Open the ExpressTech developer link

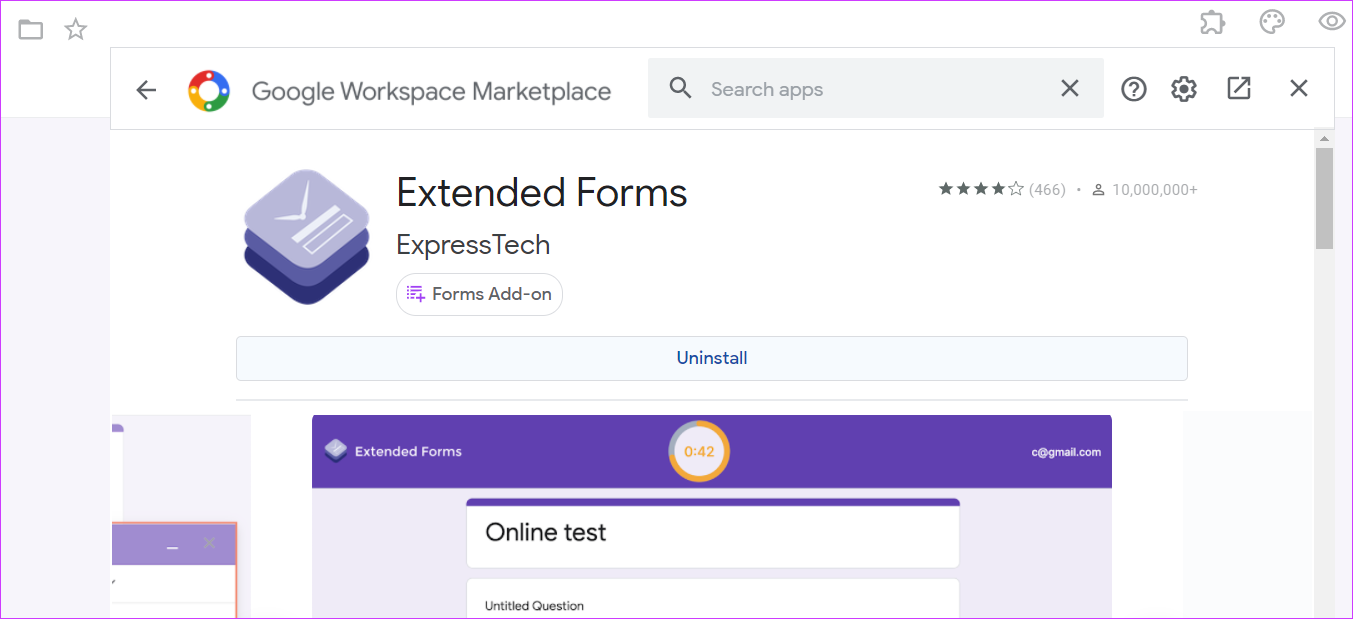tap(473, 245)
